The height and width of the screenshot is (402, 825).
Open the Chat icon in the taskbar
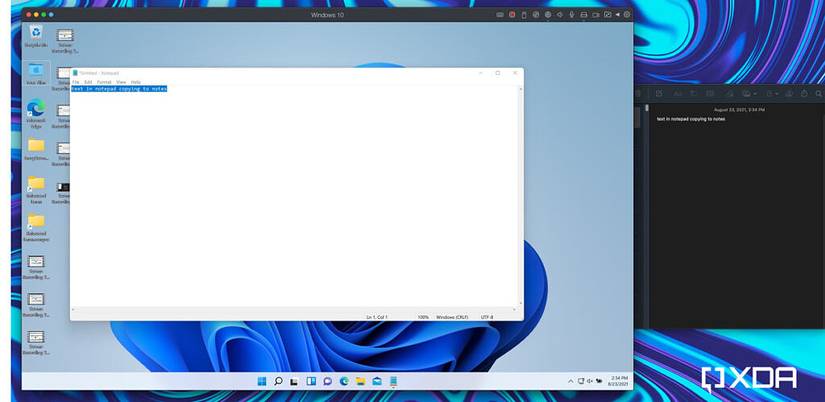coord(327,381)
